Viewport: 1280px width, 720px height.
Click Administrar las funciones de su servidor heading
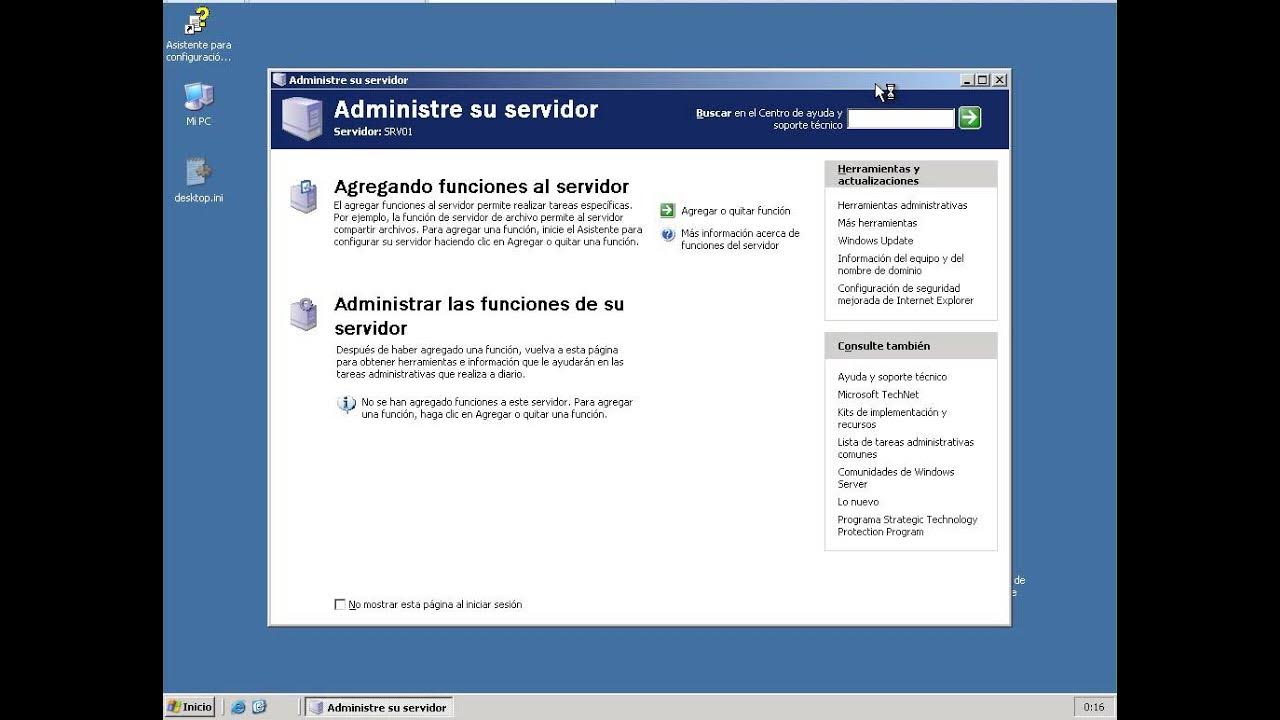[479, 316]
